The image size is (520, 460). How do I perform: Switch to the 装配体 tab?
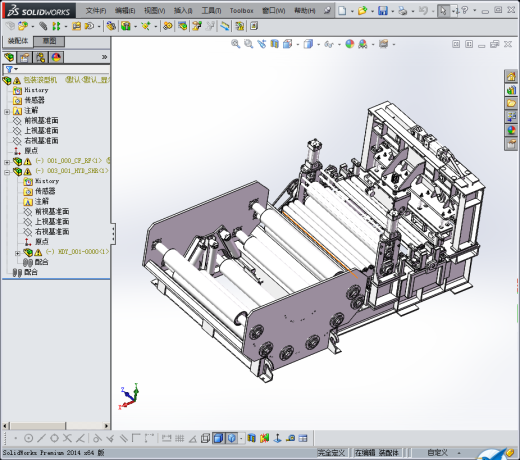coord(18,41)
